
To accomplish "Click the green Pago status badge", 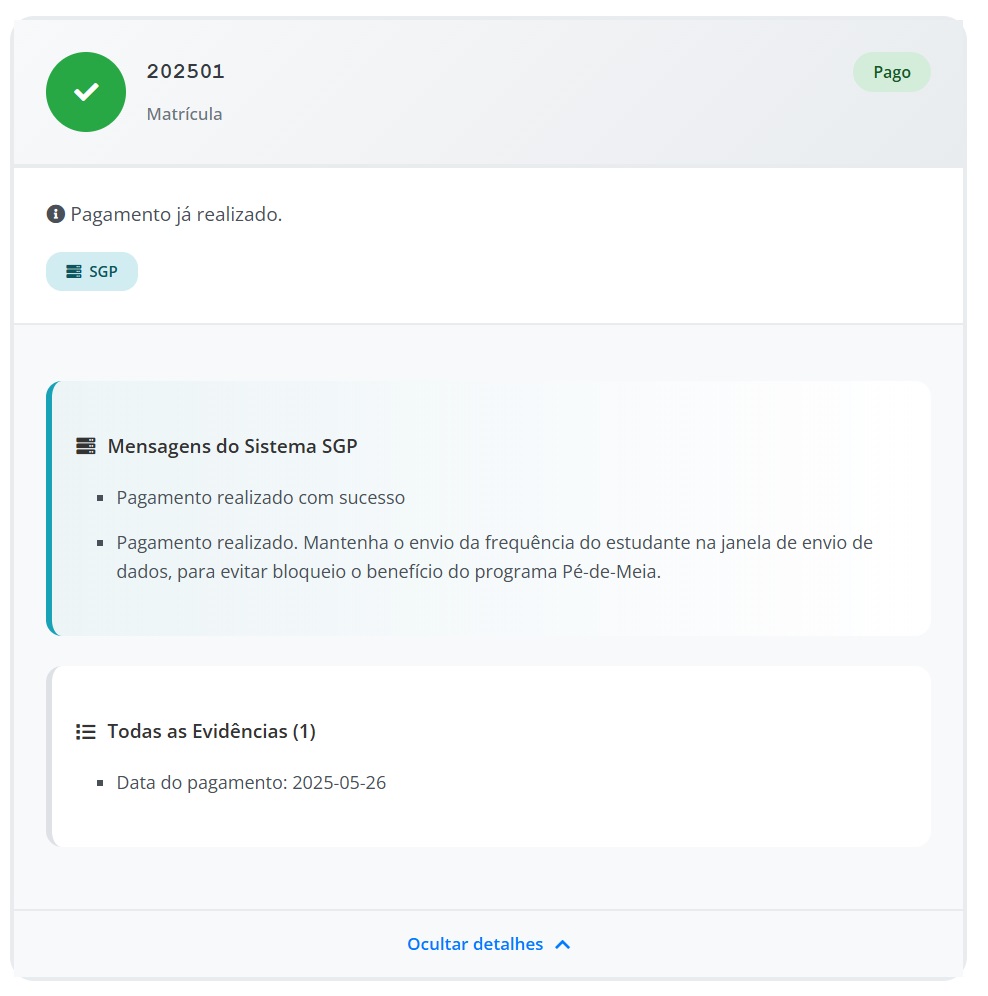I will [891, 72].
